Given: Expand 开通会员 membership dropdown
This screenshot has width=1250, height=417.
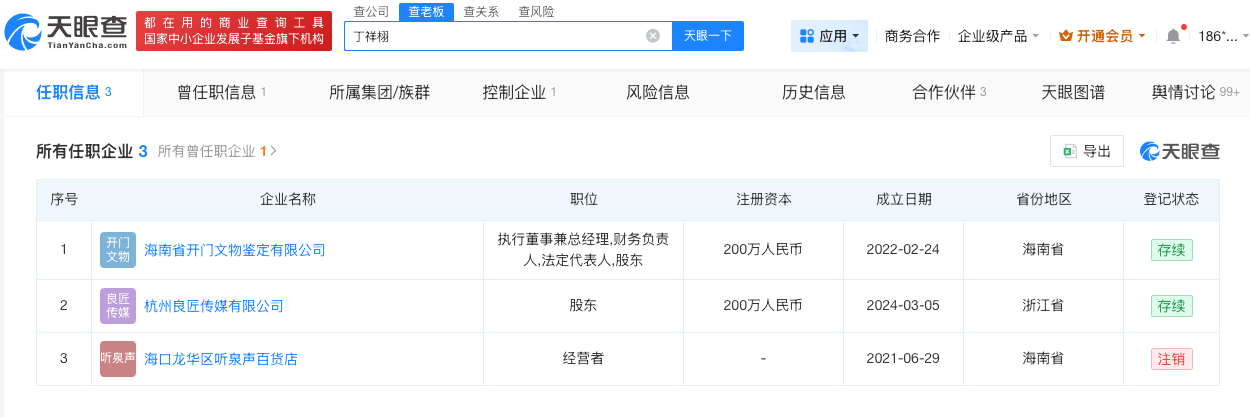Looking at the screenshot, I should point(1102,36).
